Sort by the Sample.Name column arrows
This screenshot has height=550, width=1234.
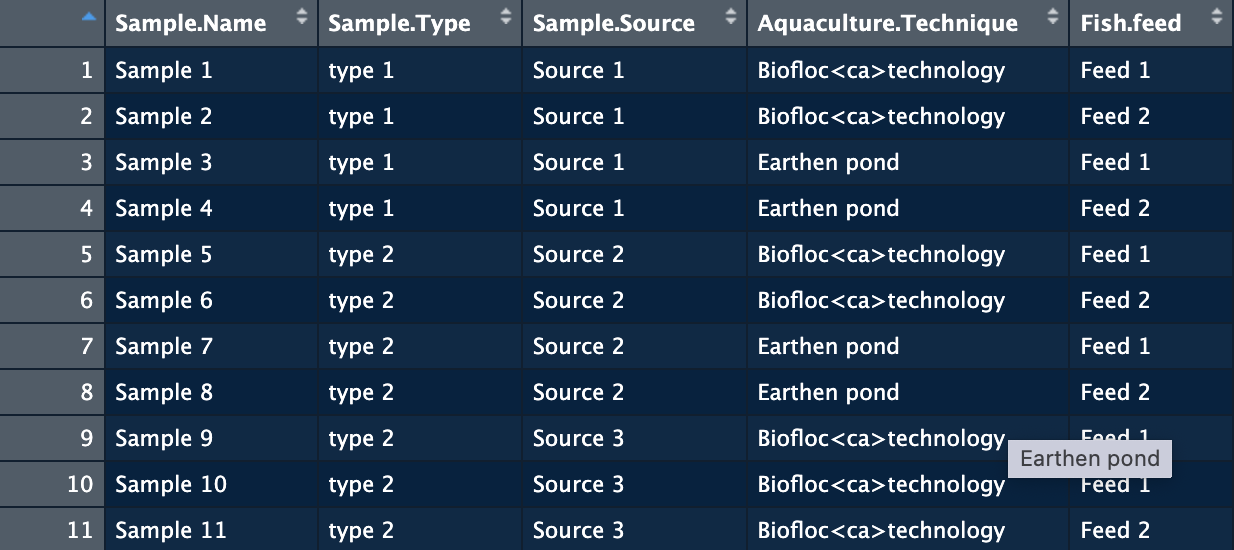point(303,17)
